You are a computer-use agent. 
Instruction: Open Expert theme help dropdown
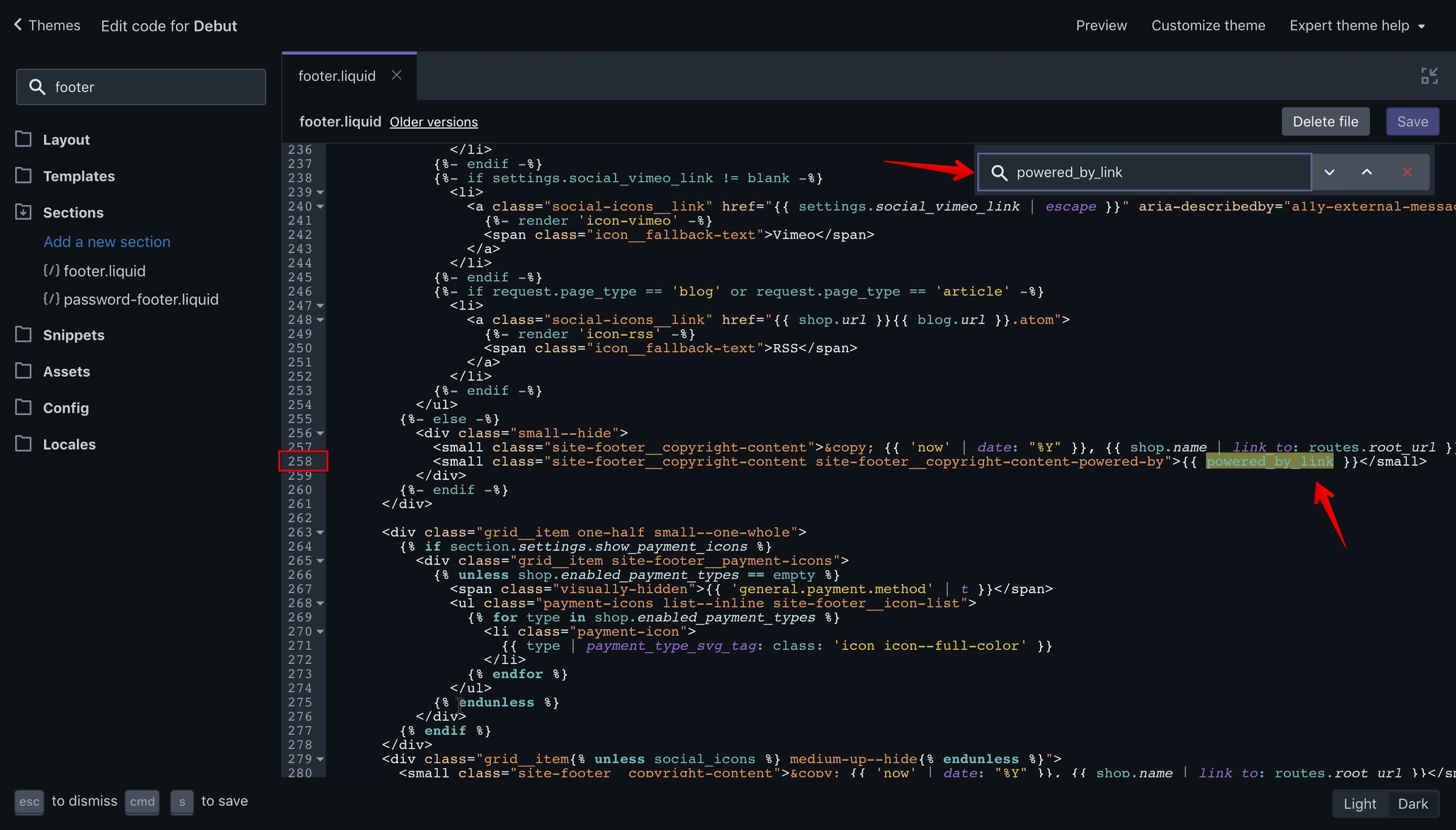pyautogui.click(x=1357, y=26)
